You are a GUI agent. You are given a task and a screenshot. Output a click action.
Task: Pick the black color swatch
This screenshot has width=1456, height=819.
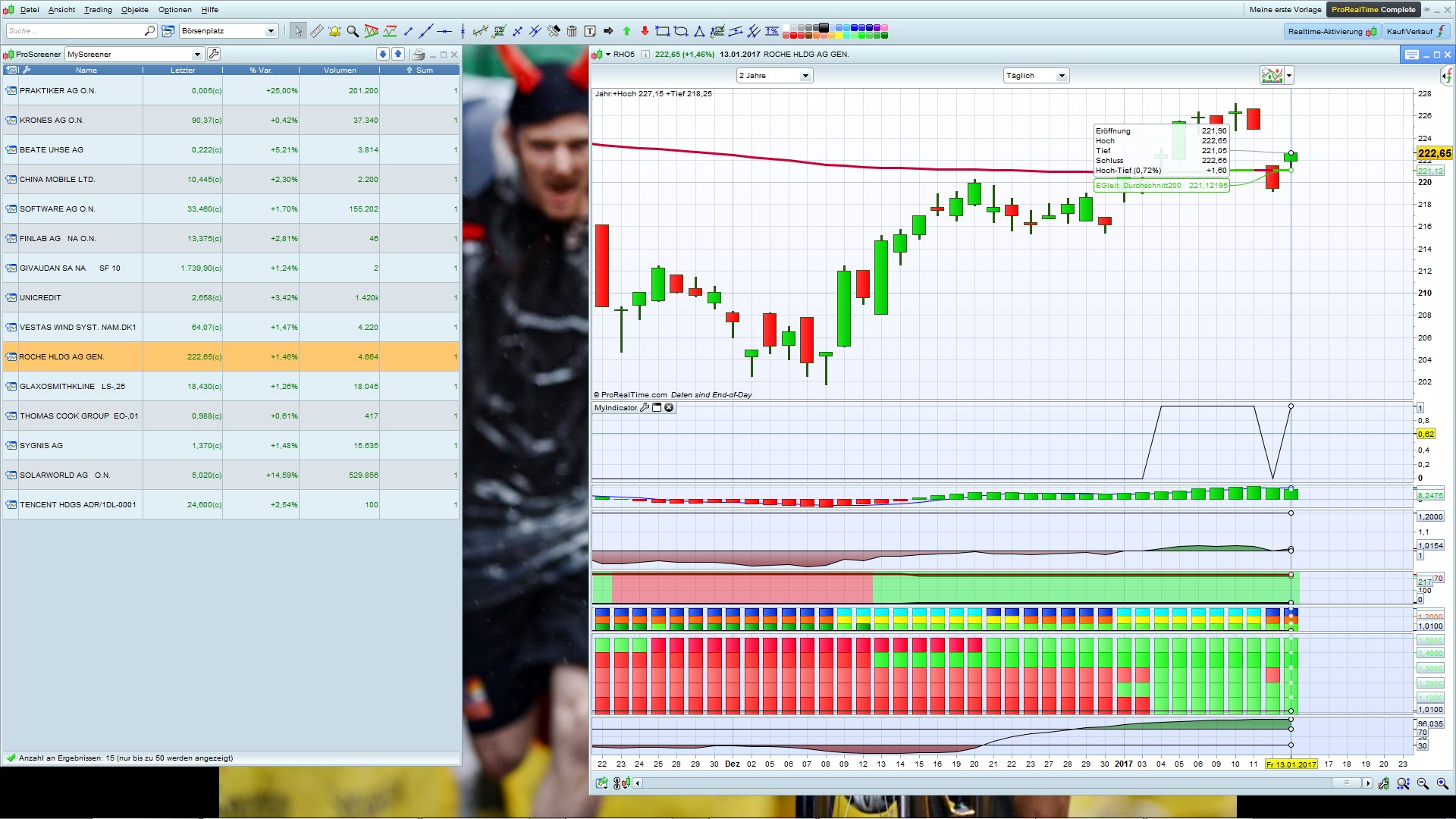pyautogui.click(x=824, y=28)
